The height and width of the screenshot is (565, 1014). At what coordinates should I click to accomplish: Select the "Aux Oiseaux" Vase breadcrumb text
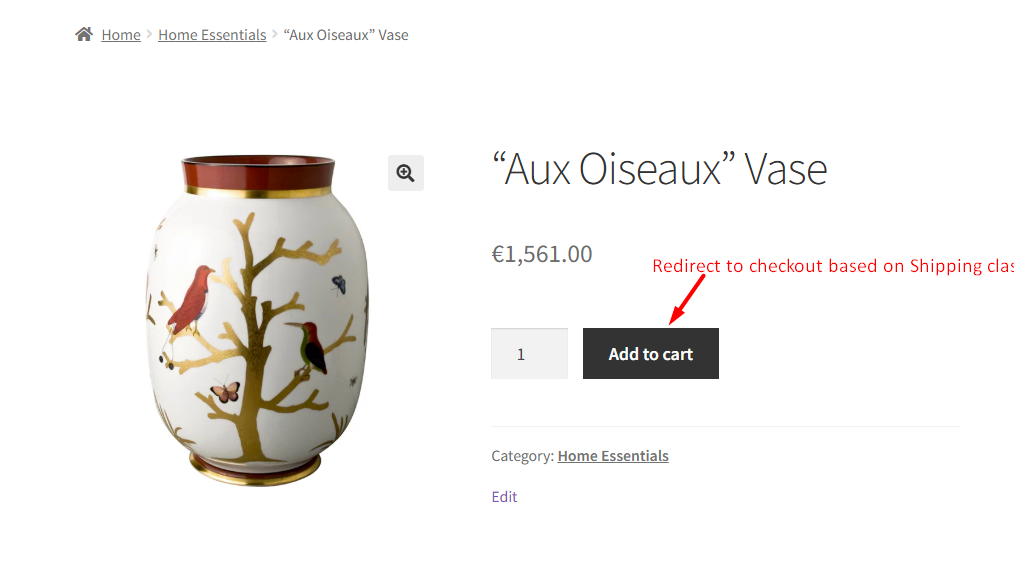(x=346, y=35)
